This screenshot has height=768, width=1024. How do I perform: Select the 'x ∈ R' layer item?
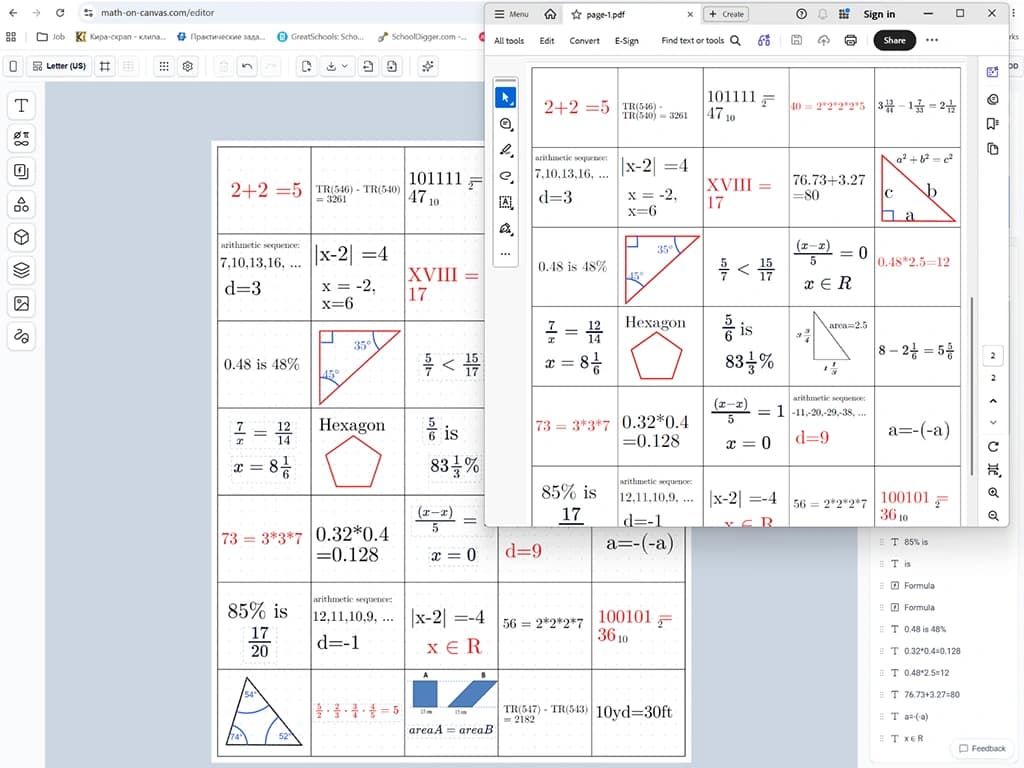tap(913, 738)
